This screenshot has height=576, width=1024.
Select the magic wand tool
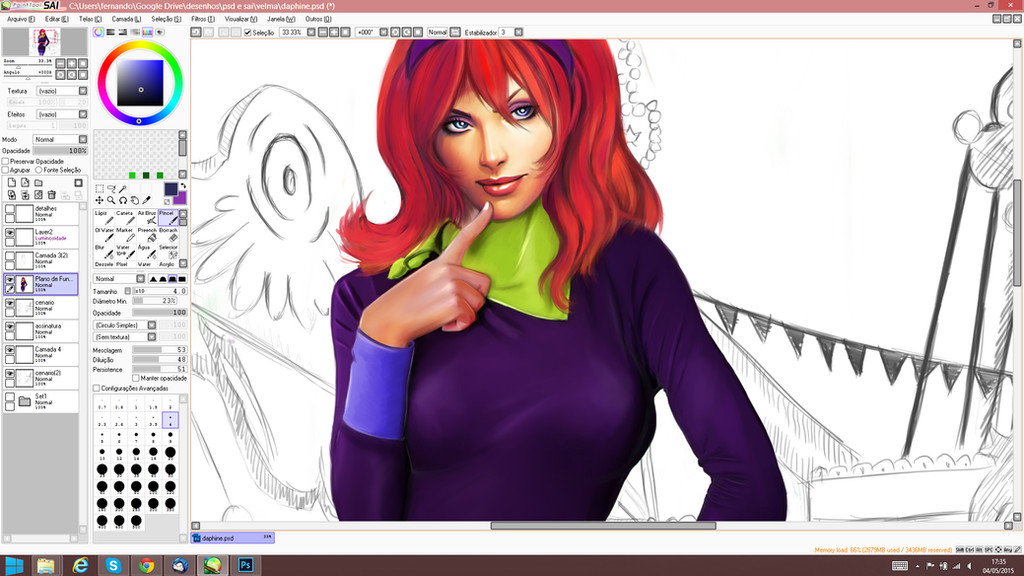tap(123, 189)
